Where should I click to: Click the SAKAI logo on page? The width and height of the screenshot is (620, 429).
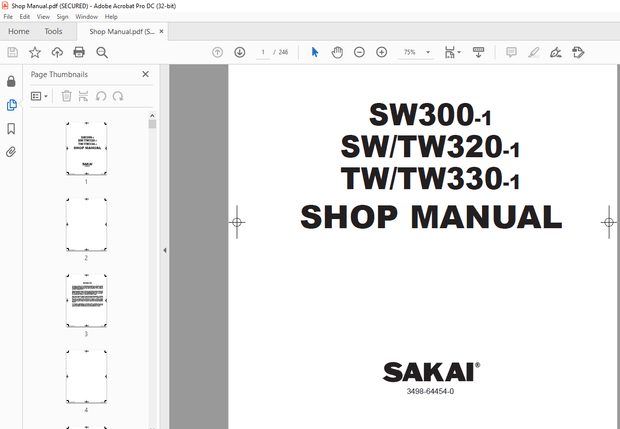pyautogui.click(x=431, y=372)
